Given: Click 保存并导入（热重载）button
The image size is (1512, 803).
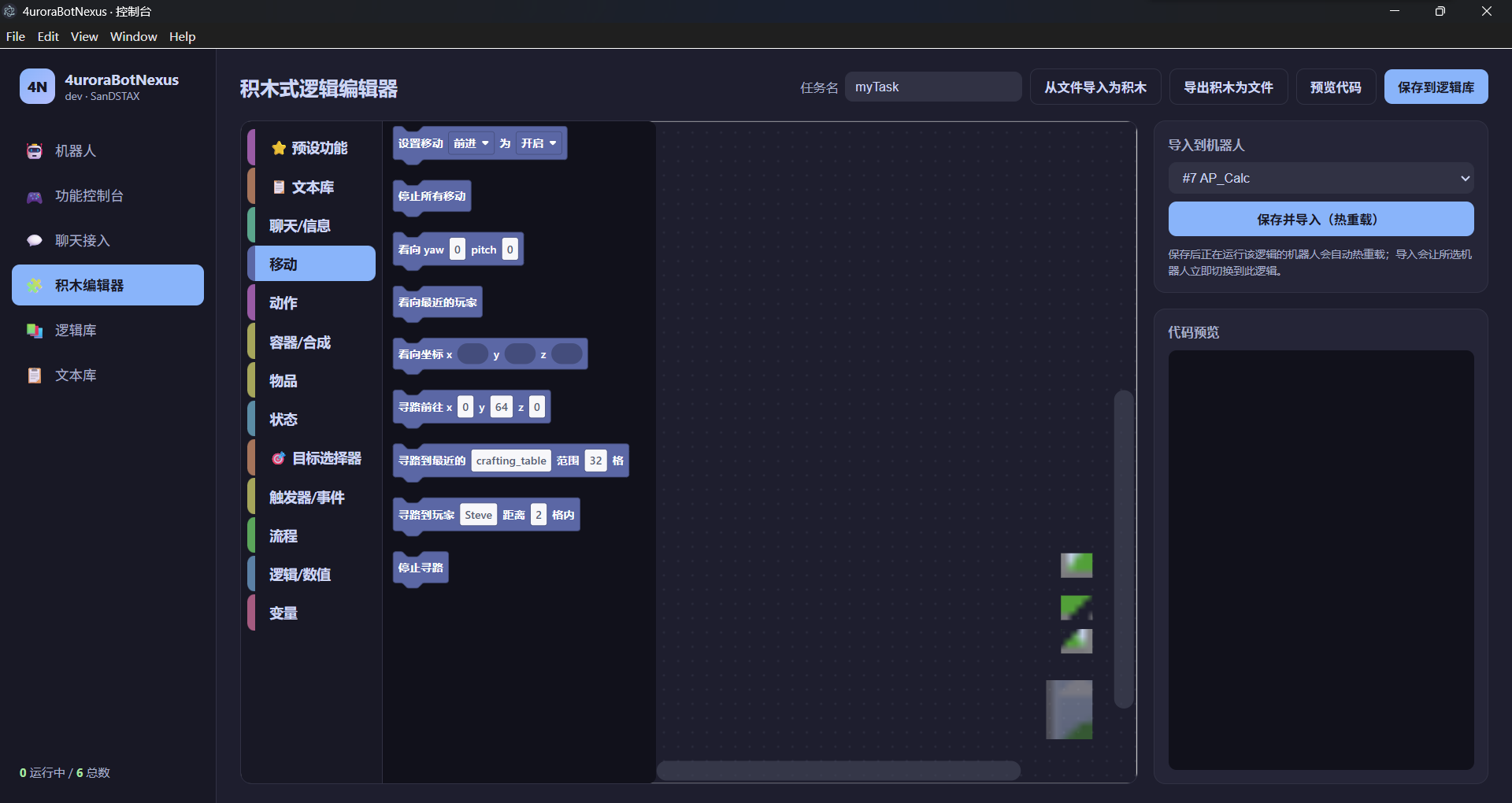Looking at the screenshot, I should (1321, 219).
